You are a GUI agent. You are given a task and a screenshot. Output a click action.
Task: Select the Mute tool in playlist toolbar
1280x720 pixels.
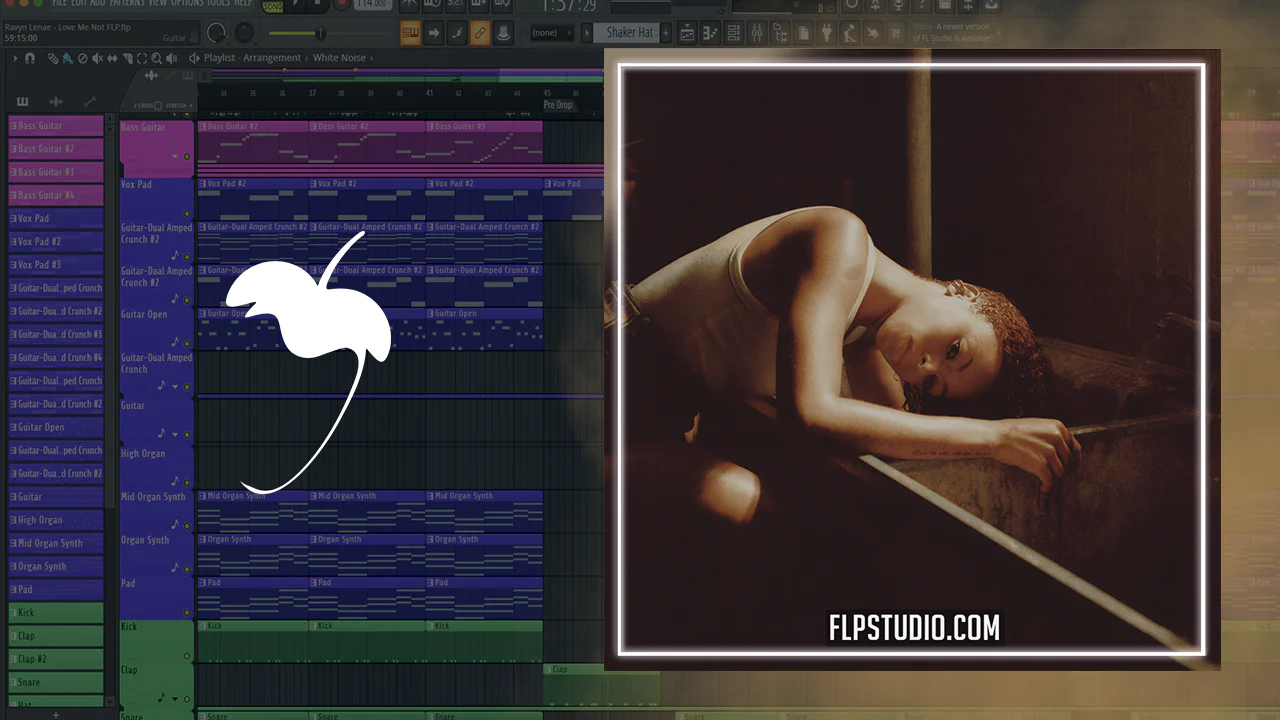point(97,58)
